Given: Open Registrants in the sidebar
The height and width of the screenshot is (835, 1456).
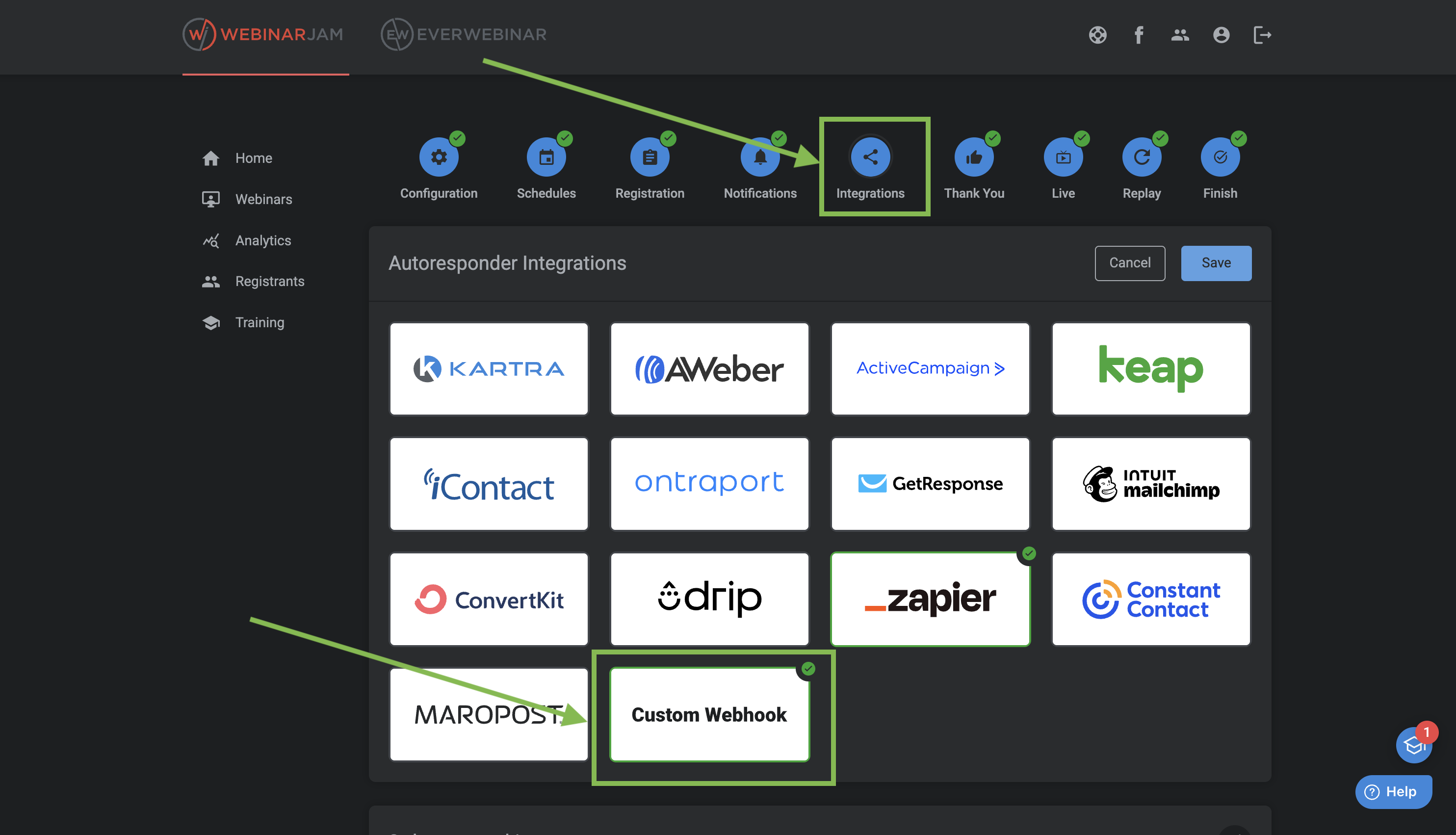Looking at the screenshot, I should pos(269,282).
